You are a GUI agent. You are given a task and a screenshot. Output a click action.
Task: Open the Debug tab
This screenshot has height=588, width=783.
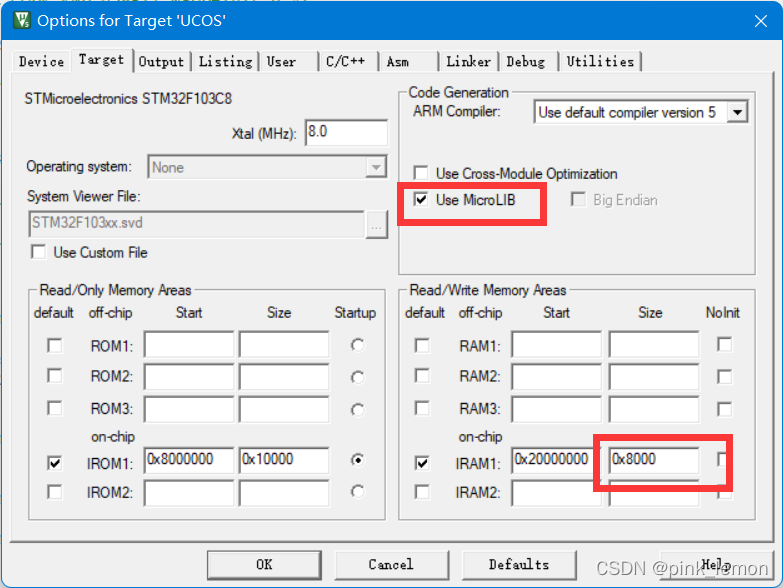(525, 62)
